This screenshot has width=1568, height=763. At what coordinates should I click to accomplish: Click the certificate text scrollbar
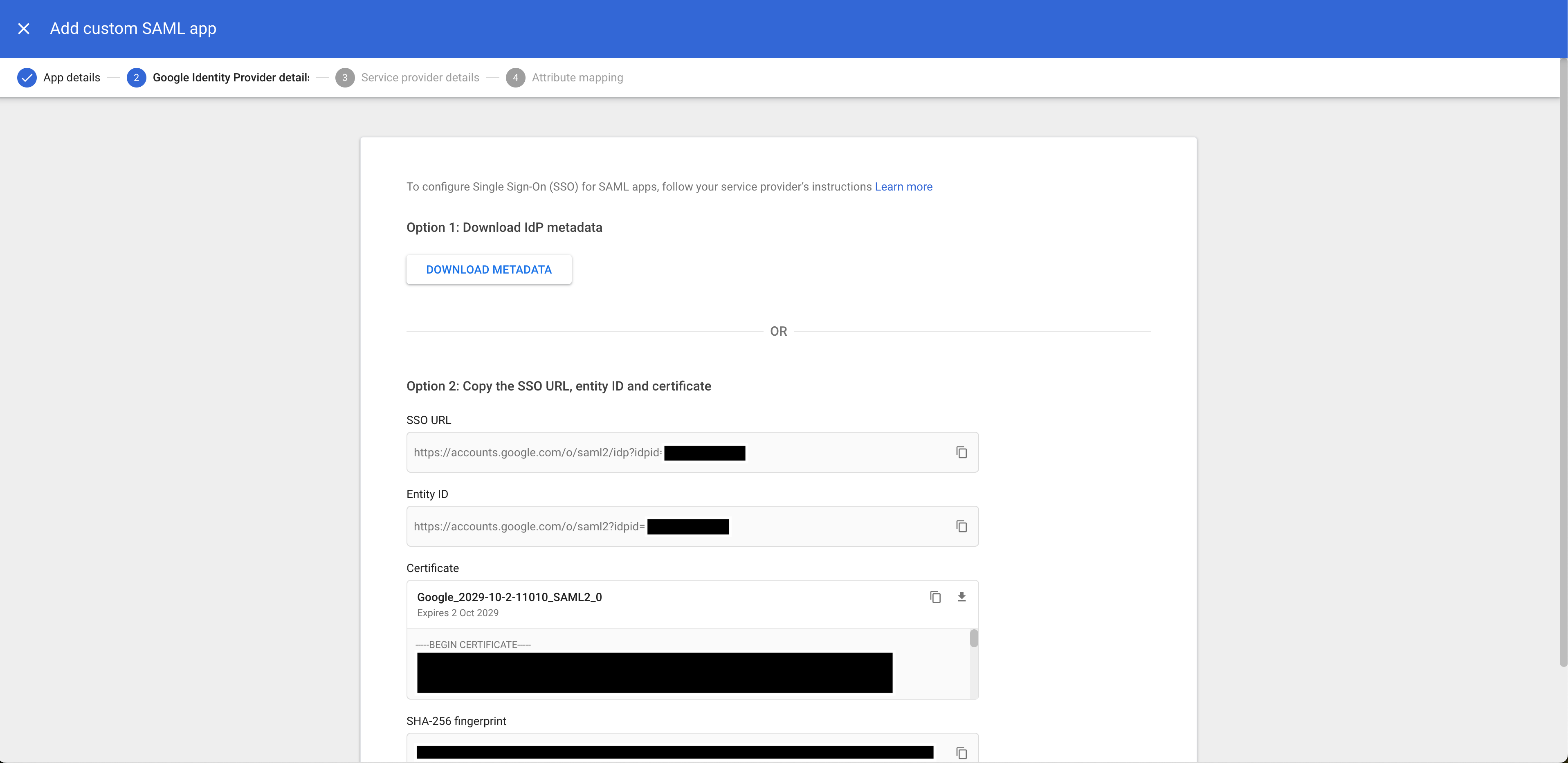pyautogui.click(x=974, y=638)
